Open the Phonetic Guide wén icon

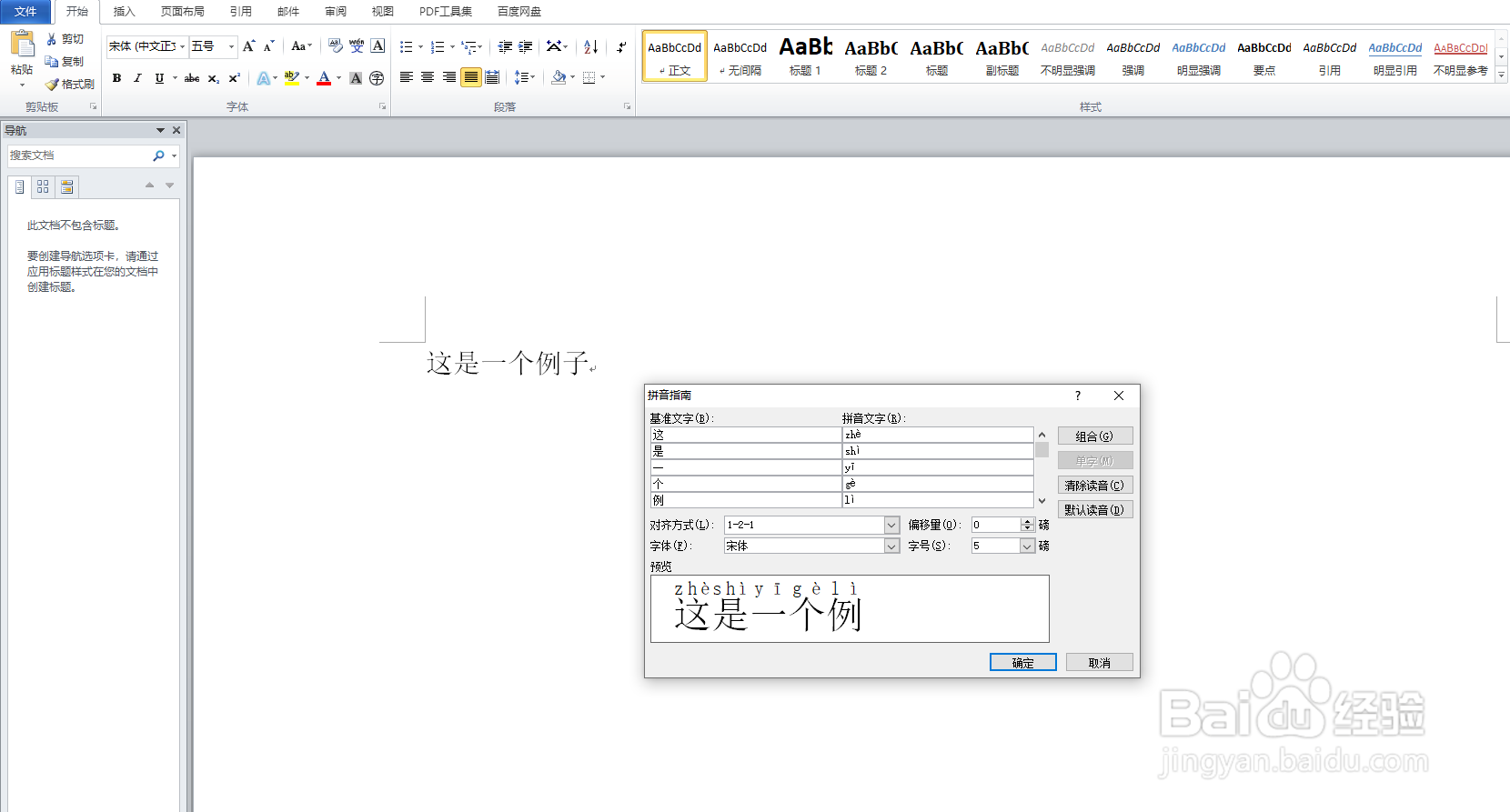357,46
